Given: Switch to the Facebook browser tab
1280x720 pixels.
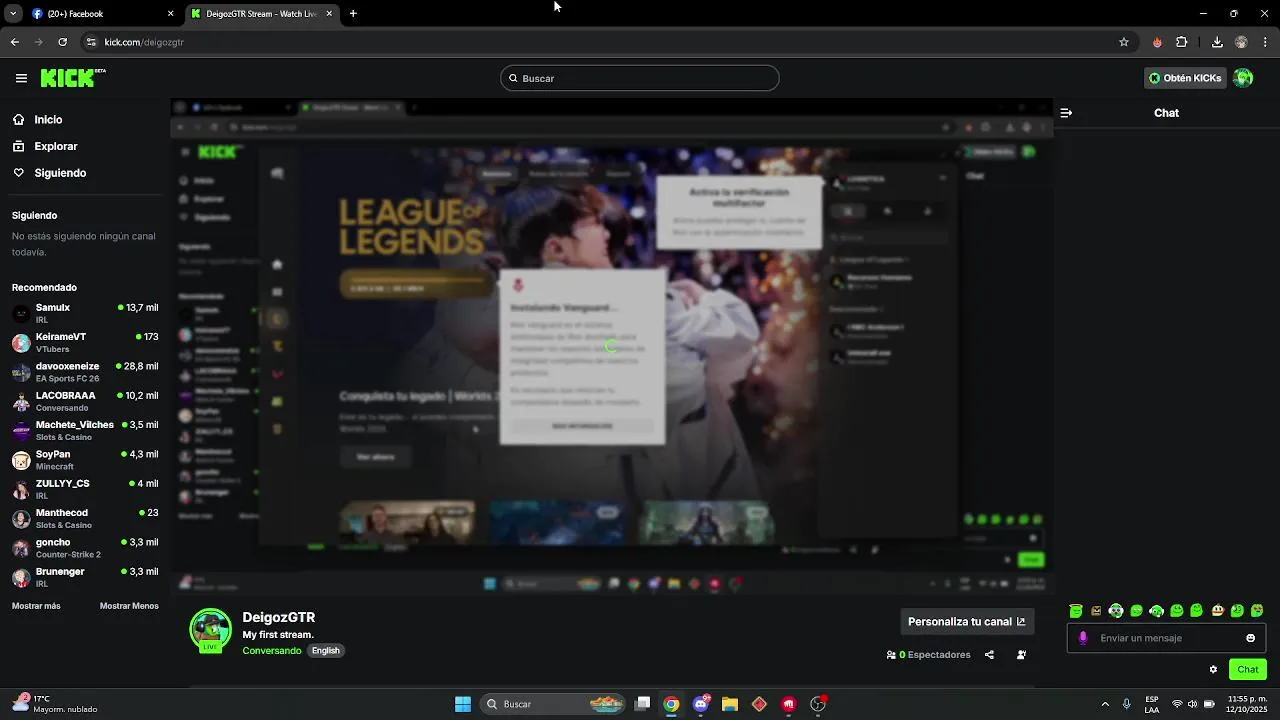Looking at the screenshot, I should click(x=103, y=14).
